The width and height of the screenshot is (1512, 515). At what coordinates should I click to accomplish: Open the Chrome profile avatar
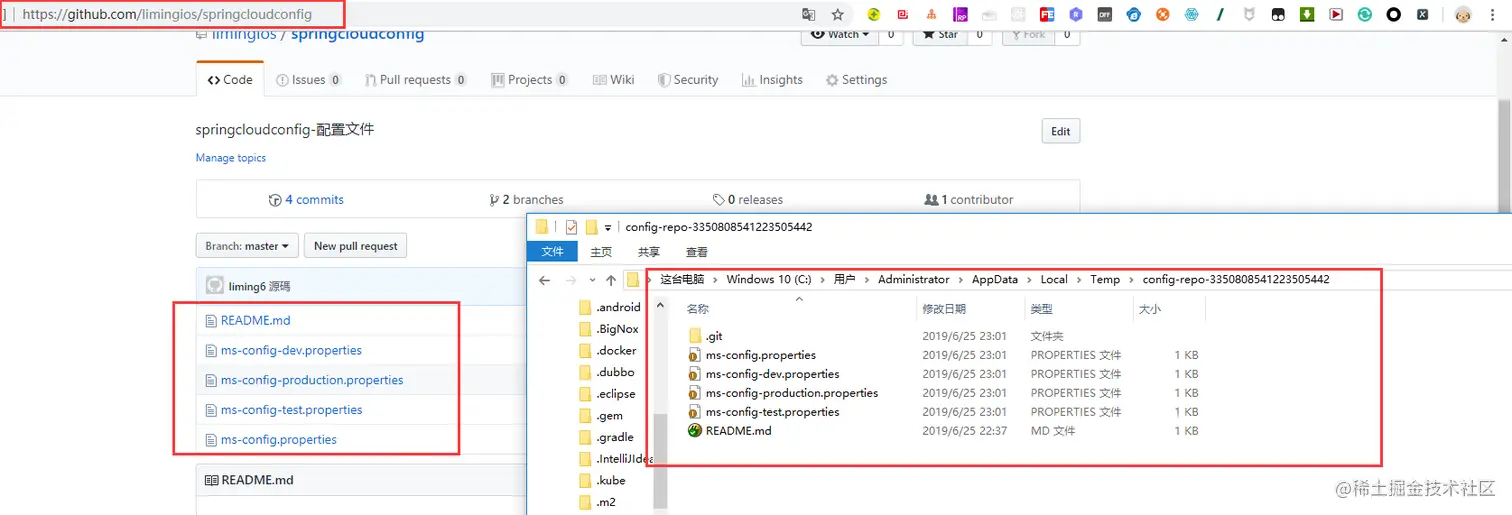pos(1463,15)
